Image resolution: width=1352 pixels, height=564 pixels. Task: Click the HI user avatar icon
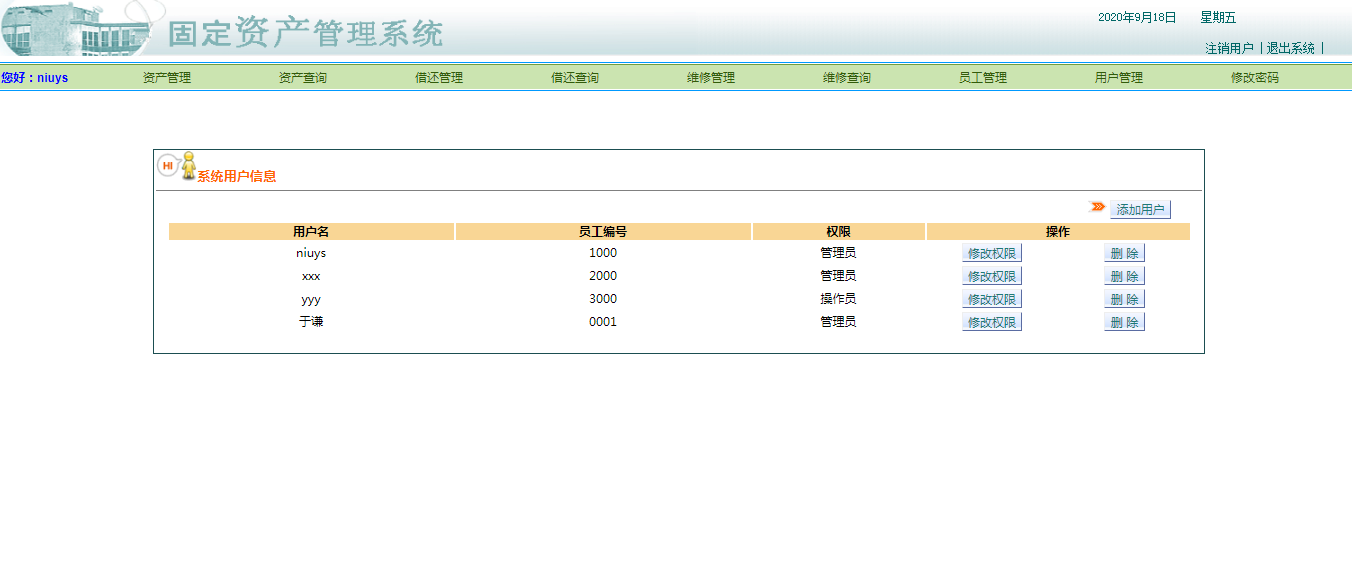coord(177,166)
